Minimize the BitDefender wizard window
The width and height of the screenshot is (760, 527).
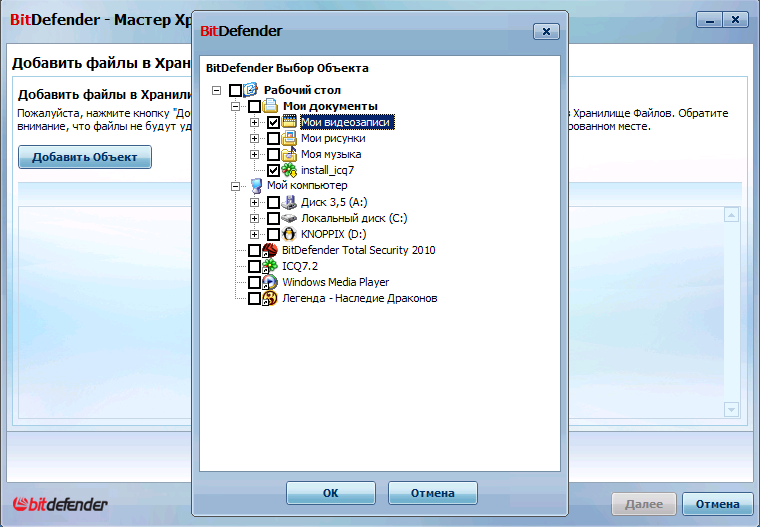coord(710,20)
